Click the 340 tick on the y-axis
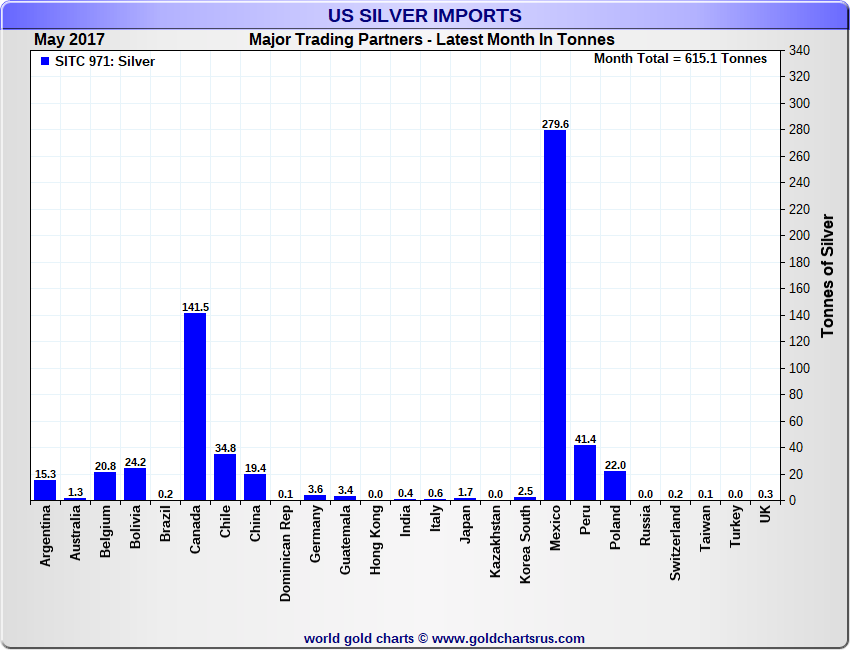This screenshot has height=650, width=850. [x=799, y=50]
